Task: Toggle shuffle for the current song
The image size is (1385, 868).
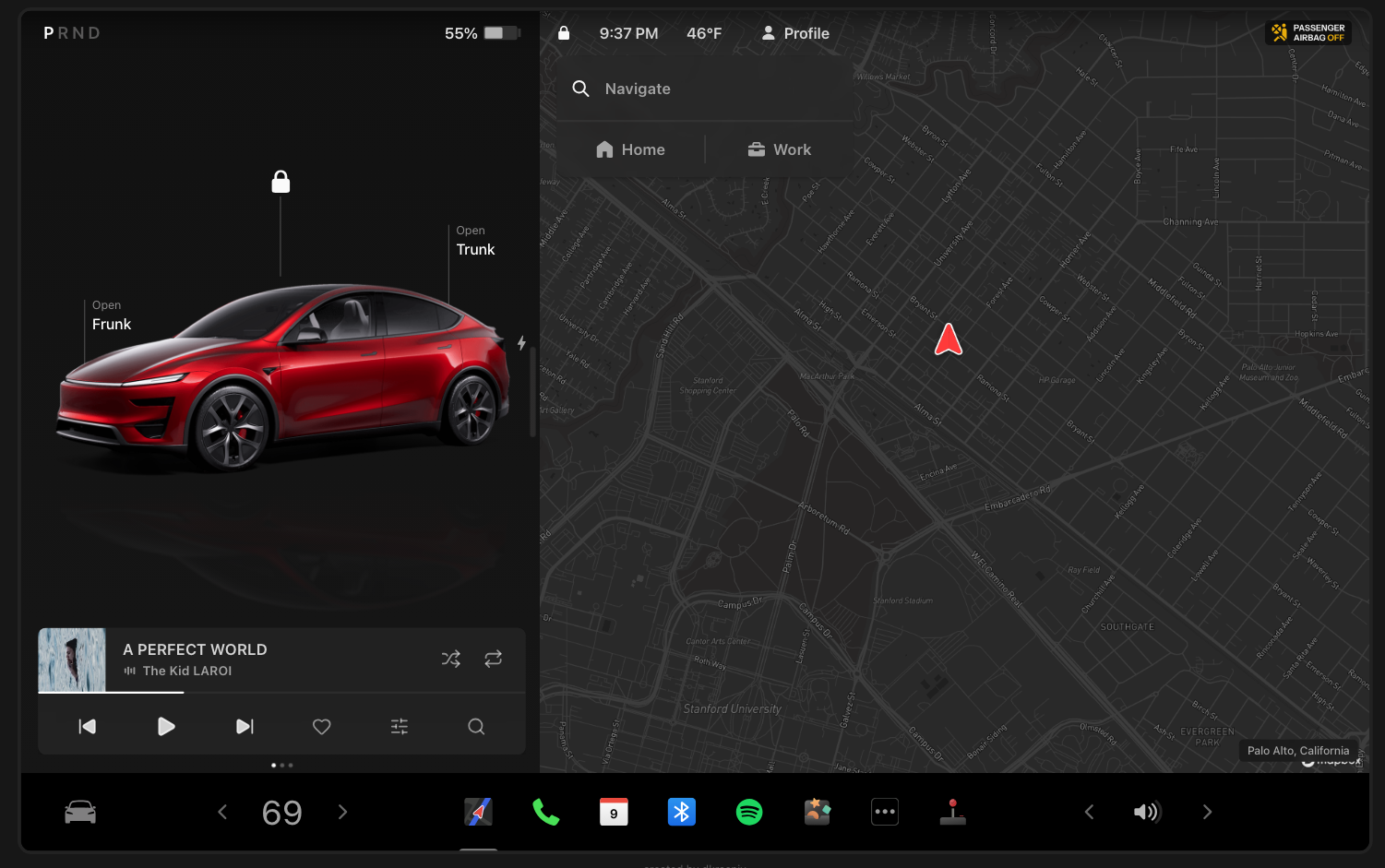Action: tap(450, 659)
